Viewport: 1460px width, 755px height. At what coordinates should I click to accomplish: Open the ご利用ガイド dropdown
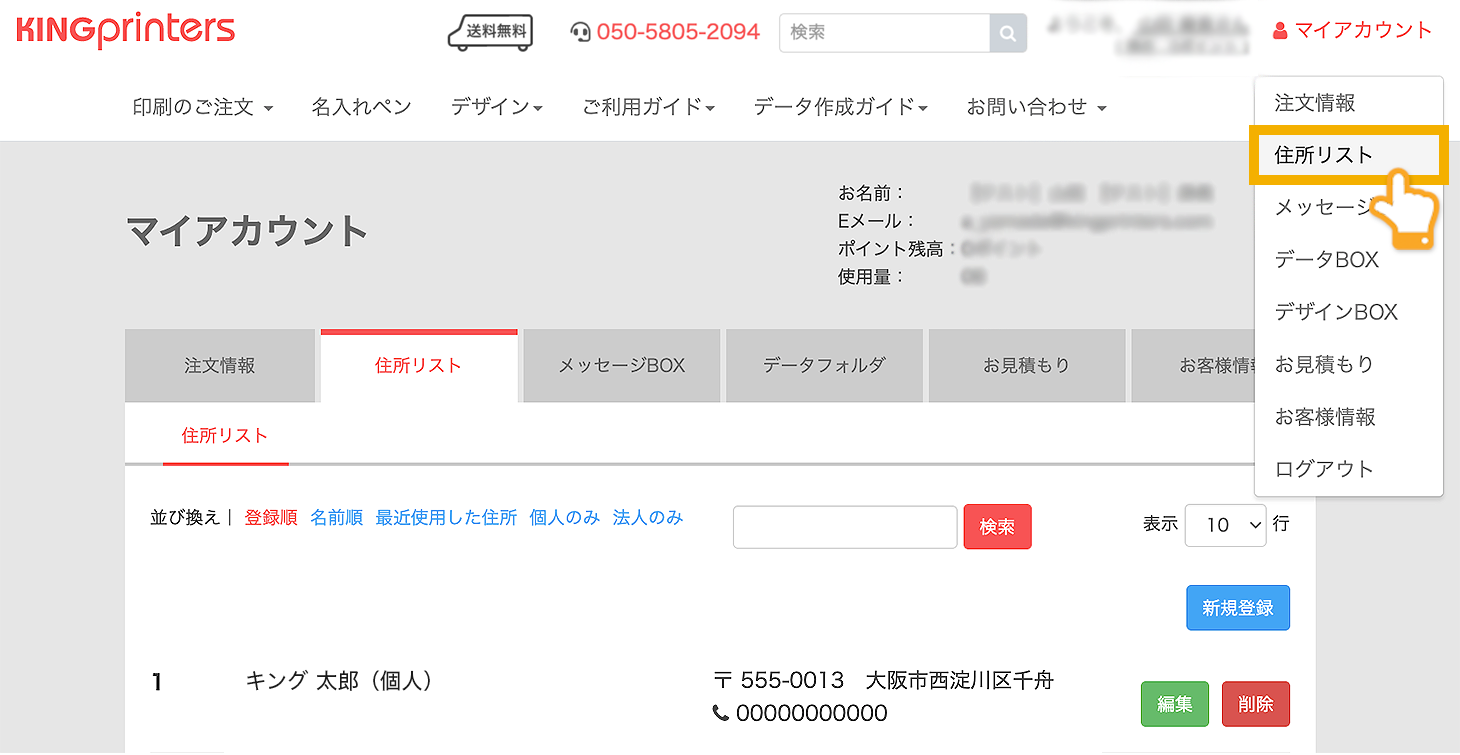648,107
